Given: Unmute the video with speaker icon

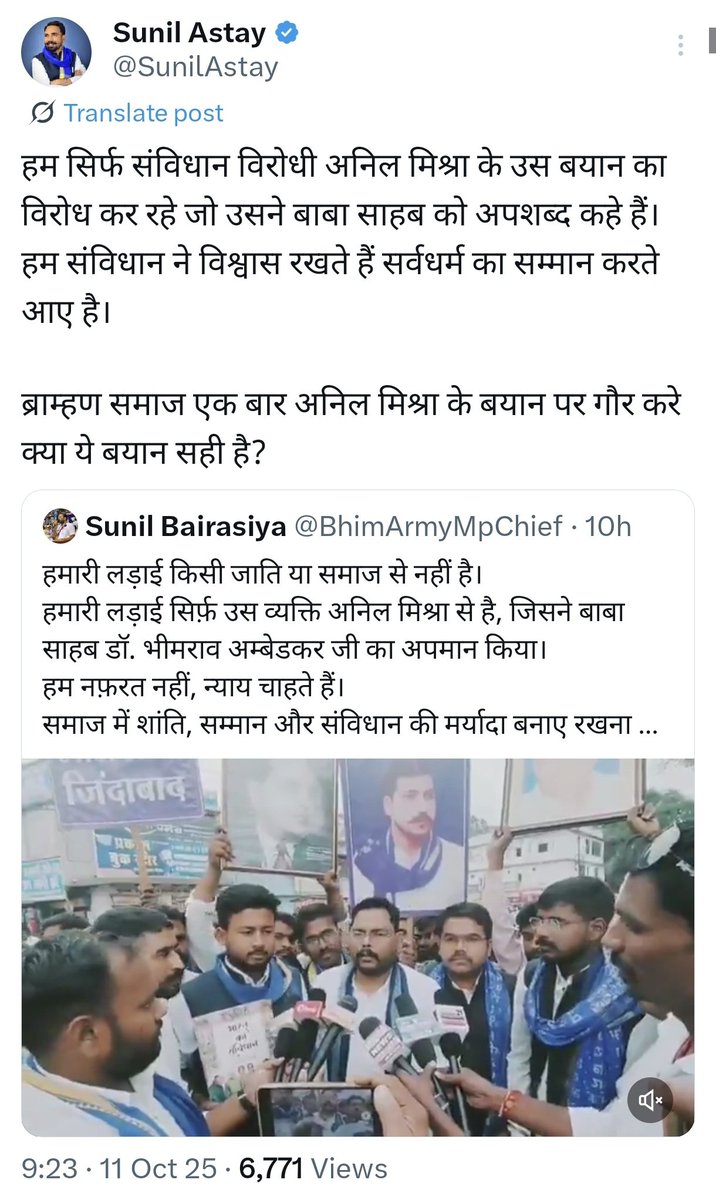Looking at the screenshot, I should [x=652, y=1101].
